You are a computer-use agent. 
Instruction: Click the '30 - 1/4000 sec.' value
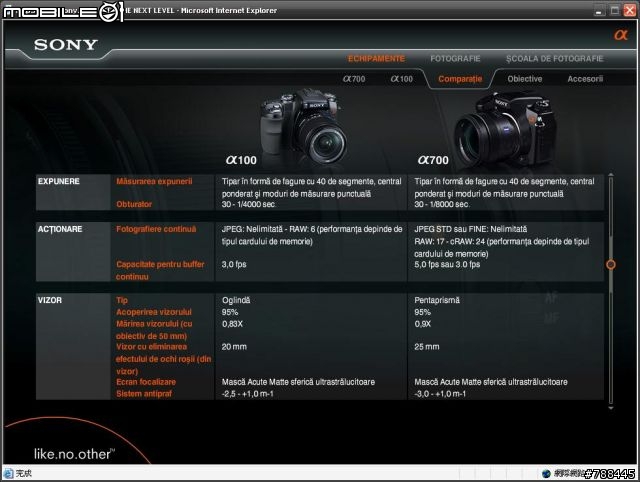coord(248,204)
